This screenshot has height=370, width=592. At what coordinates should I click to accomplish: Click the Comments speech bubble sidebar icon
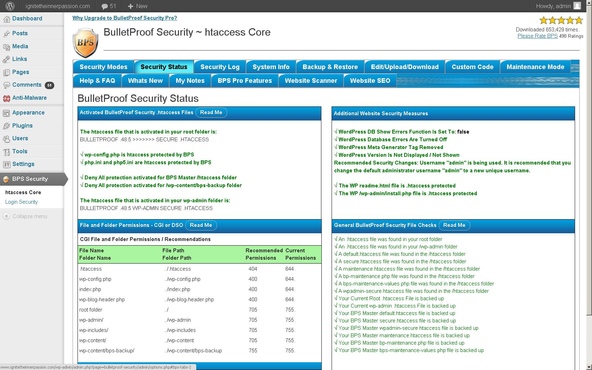(x=6, y=85)
